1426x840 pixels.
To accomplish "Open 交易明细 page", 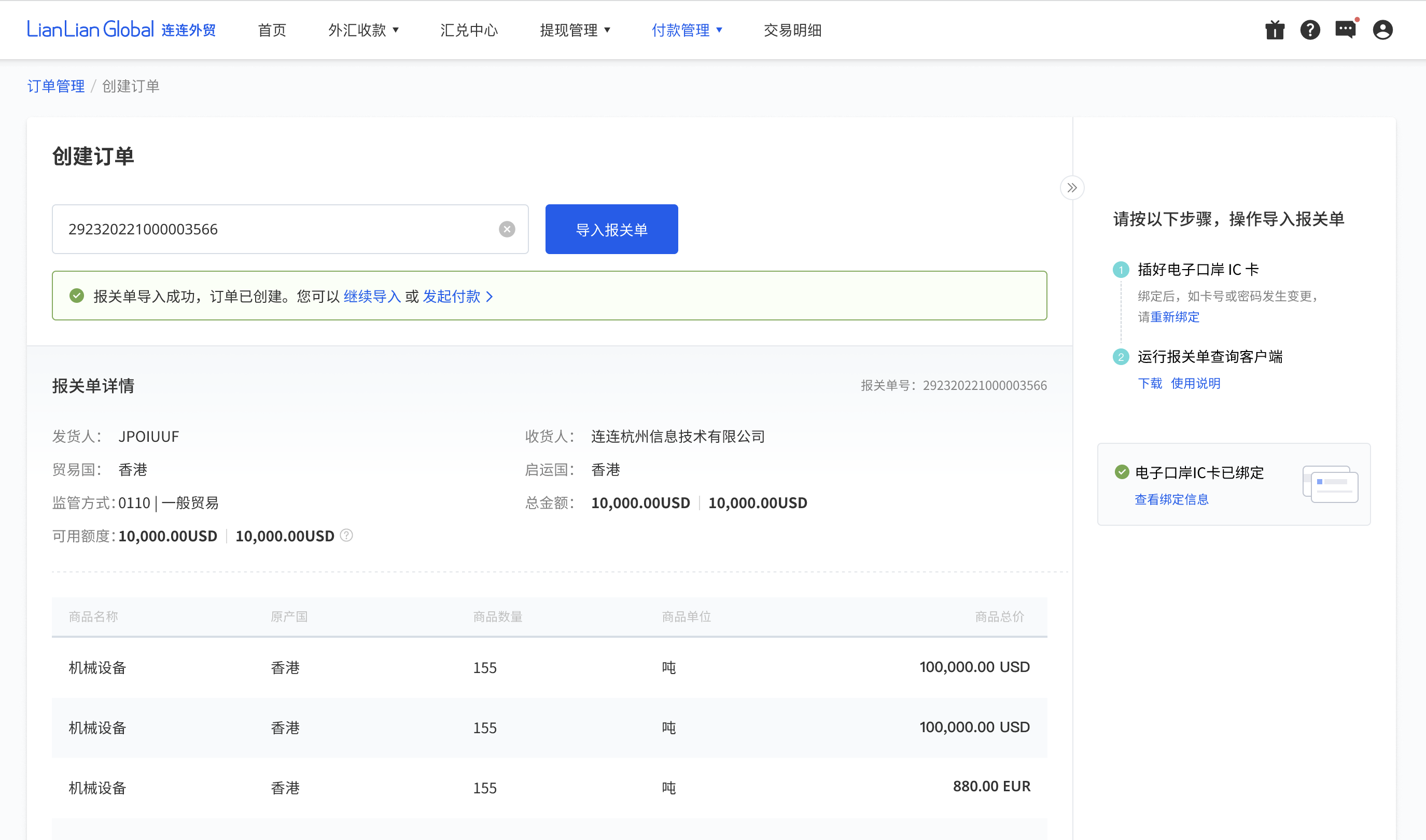I will [x=792, y=30].
